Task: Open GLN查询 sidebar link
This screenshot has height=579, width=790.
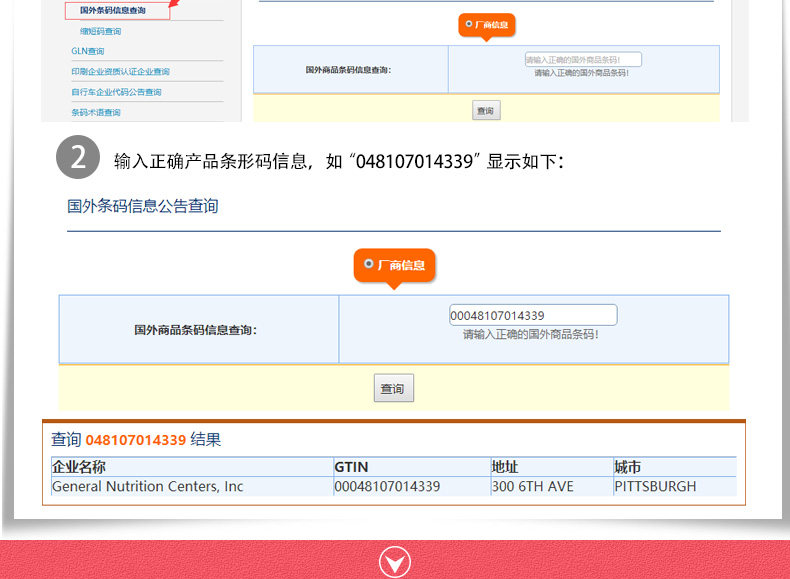Action: tap(88, 51)
